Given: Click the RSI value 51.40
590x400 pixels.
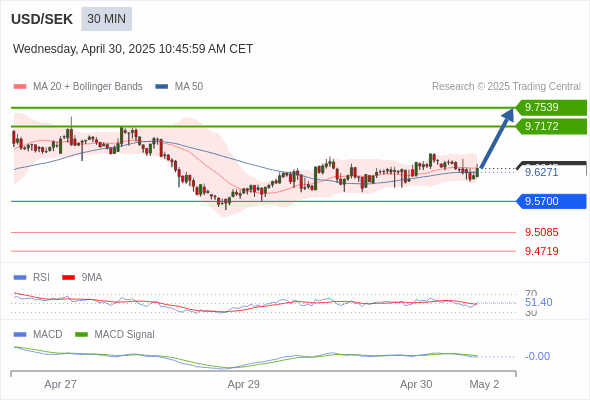Looking at the screenshot, I should [538, 302].
